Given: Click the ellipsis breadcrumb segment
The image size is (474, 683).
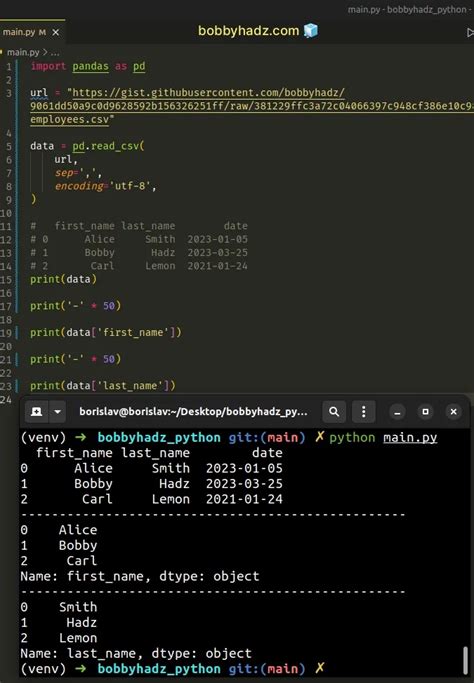Looking at the screenshot, I should (55, 53).
